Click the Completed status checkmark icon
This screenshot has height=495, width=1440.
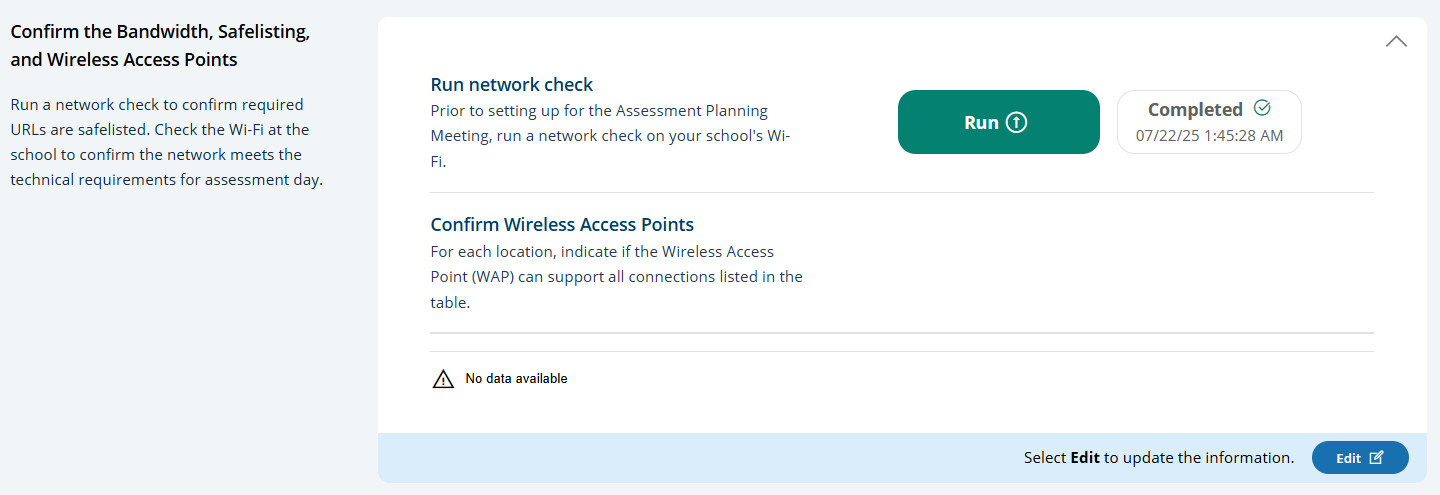(x=1262, y=108)
